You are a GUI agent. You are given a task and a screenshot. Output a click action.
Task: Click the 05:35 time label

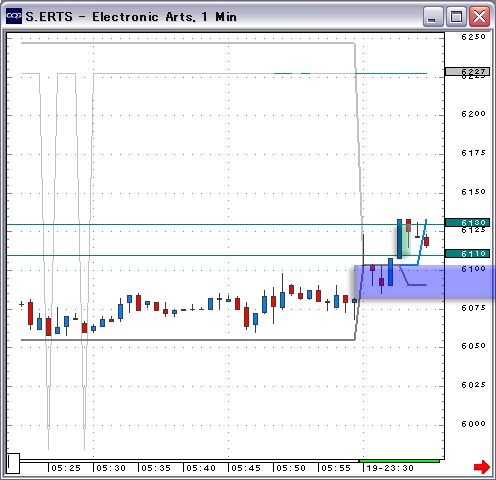point(156,468)
